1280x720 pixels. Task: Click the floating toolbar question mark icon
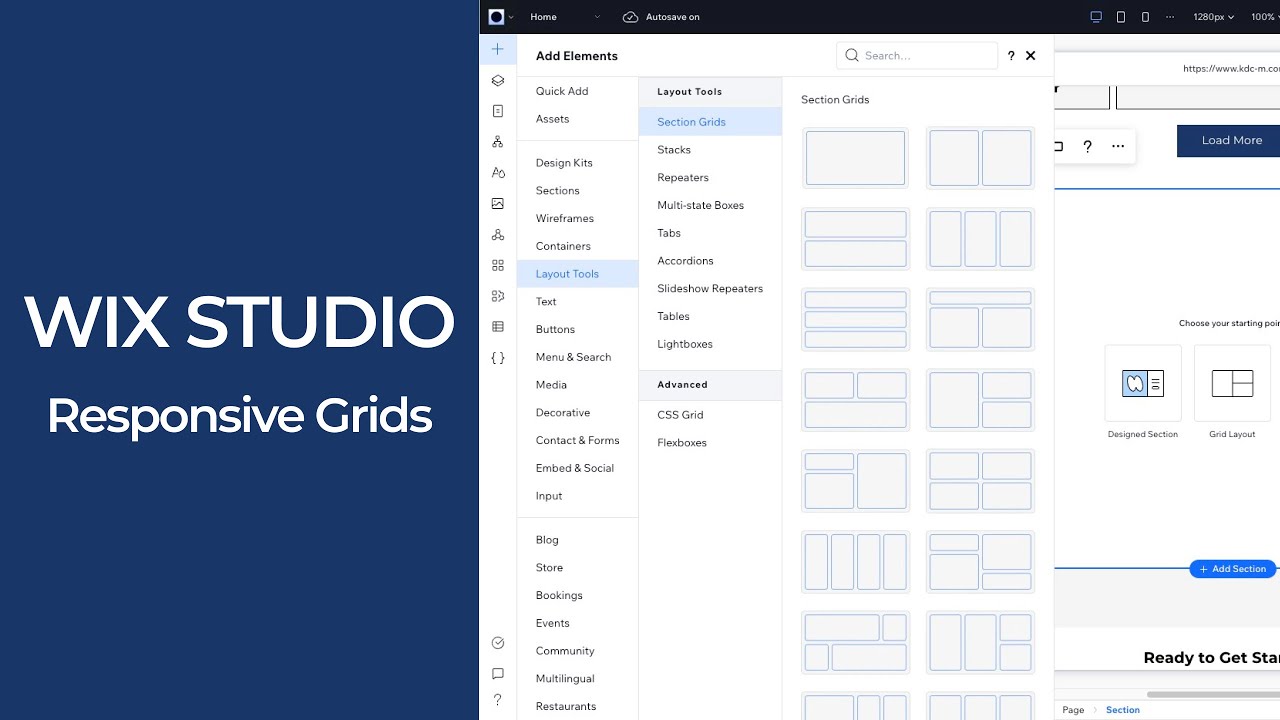pyautogui.click(x=1087, y=146)
